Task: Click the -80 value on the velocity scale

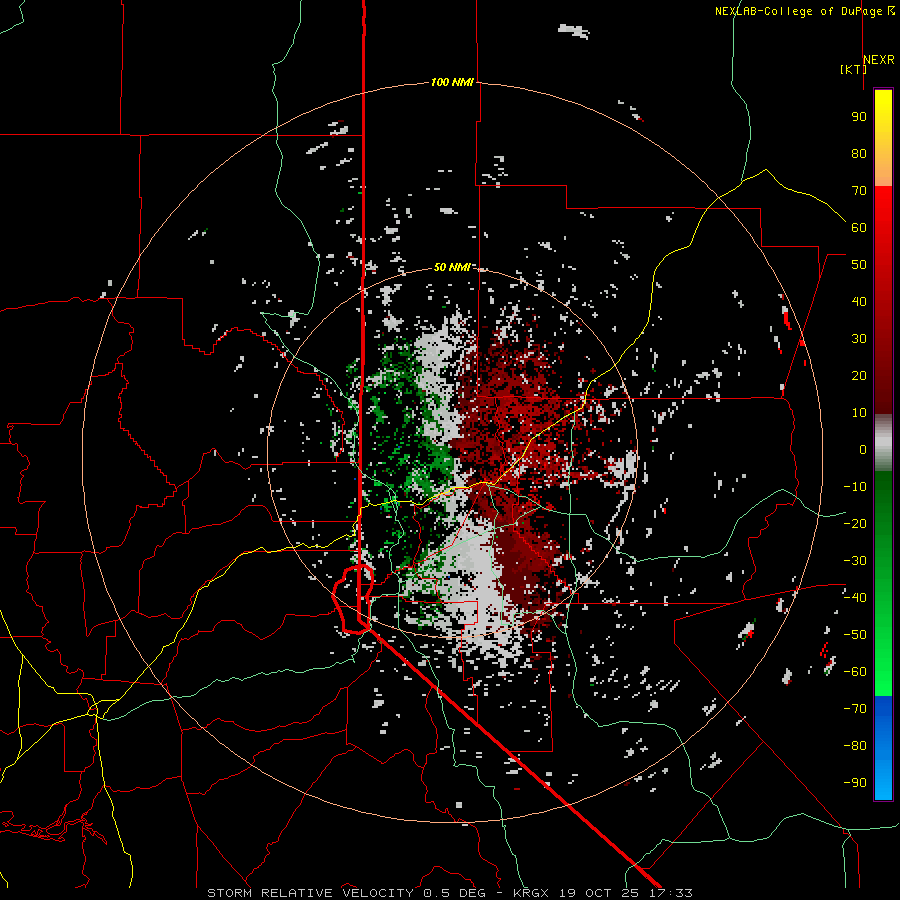Action: tap(855, 746)
